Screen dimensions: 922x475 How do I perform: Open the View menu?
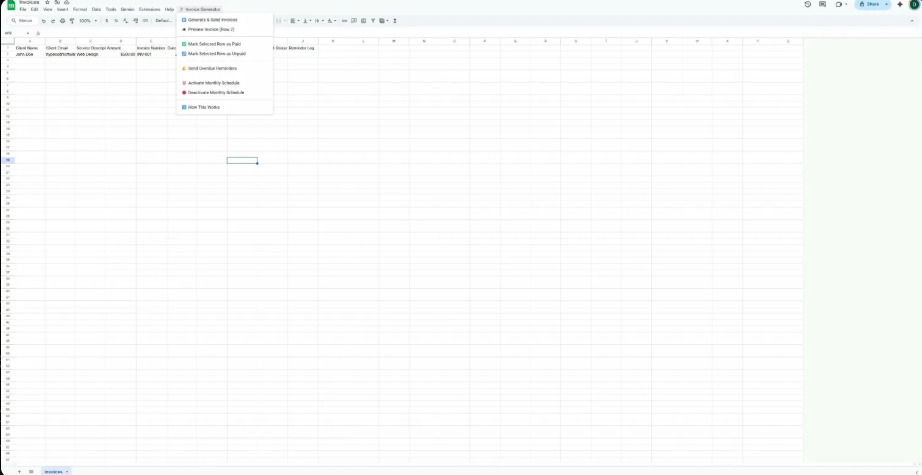coord(47,9)
